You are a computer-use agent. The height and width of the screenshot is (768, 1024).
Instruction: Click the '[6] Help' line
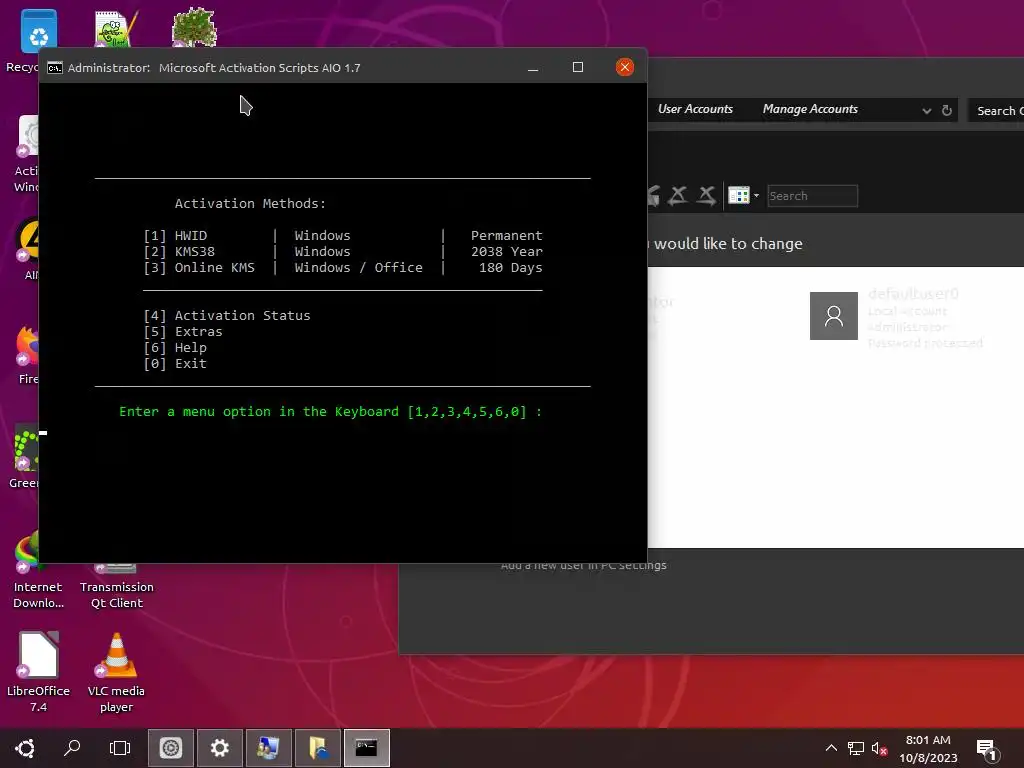pyautogui.click(x=175, y=347)
